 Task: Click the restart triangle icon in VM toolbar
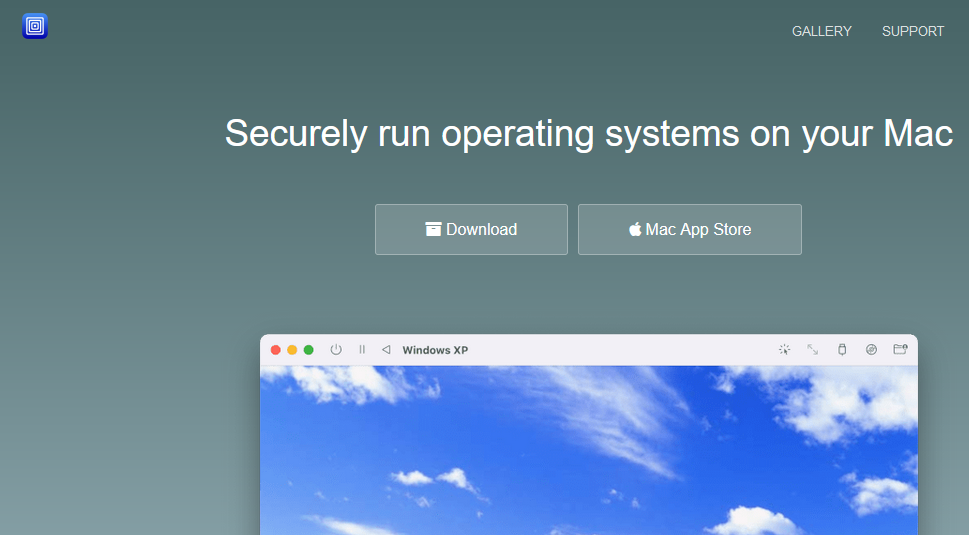[x=386, y=350]
